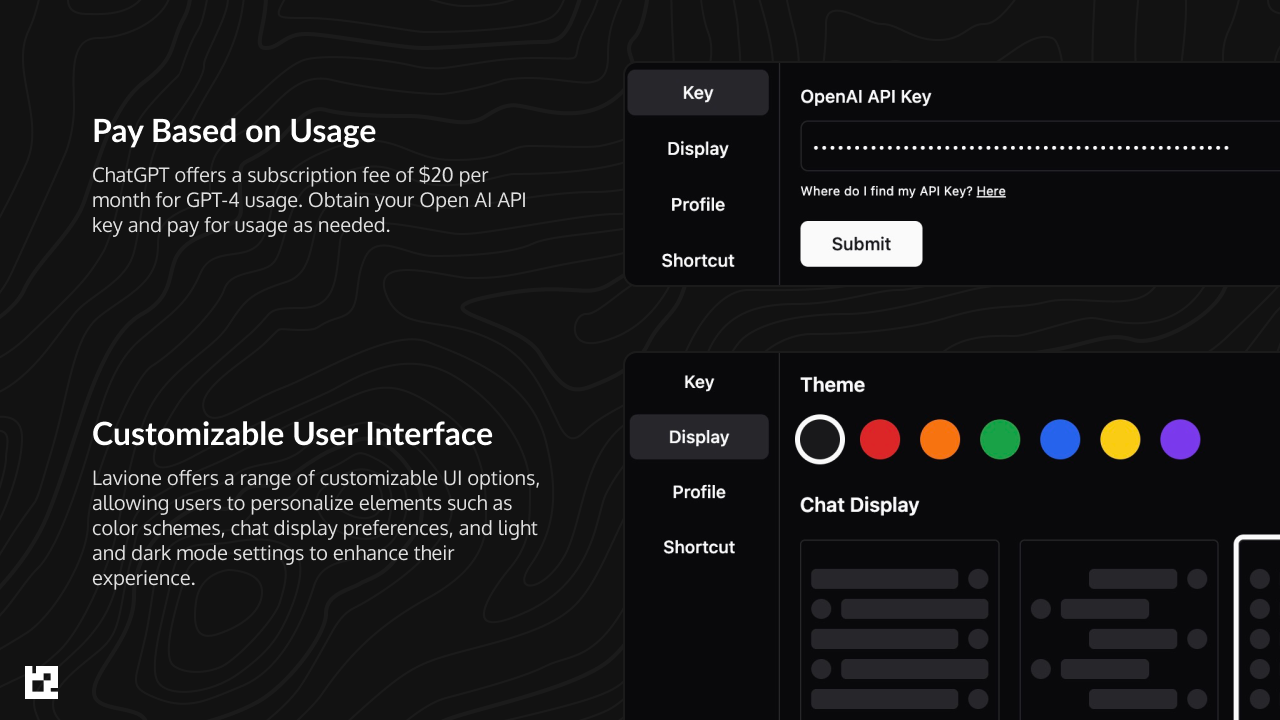The image size is (1280, 720).
Task: Open the Profile tab in the API key panel
Action: (698, 205)
